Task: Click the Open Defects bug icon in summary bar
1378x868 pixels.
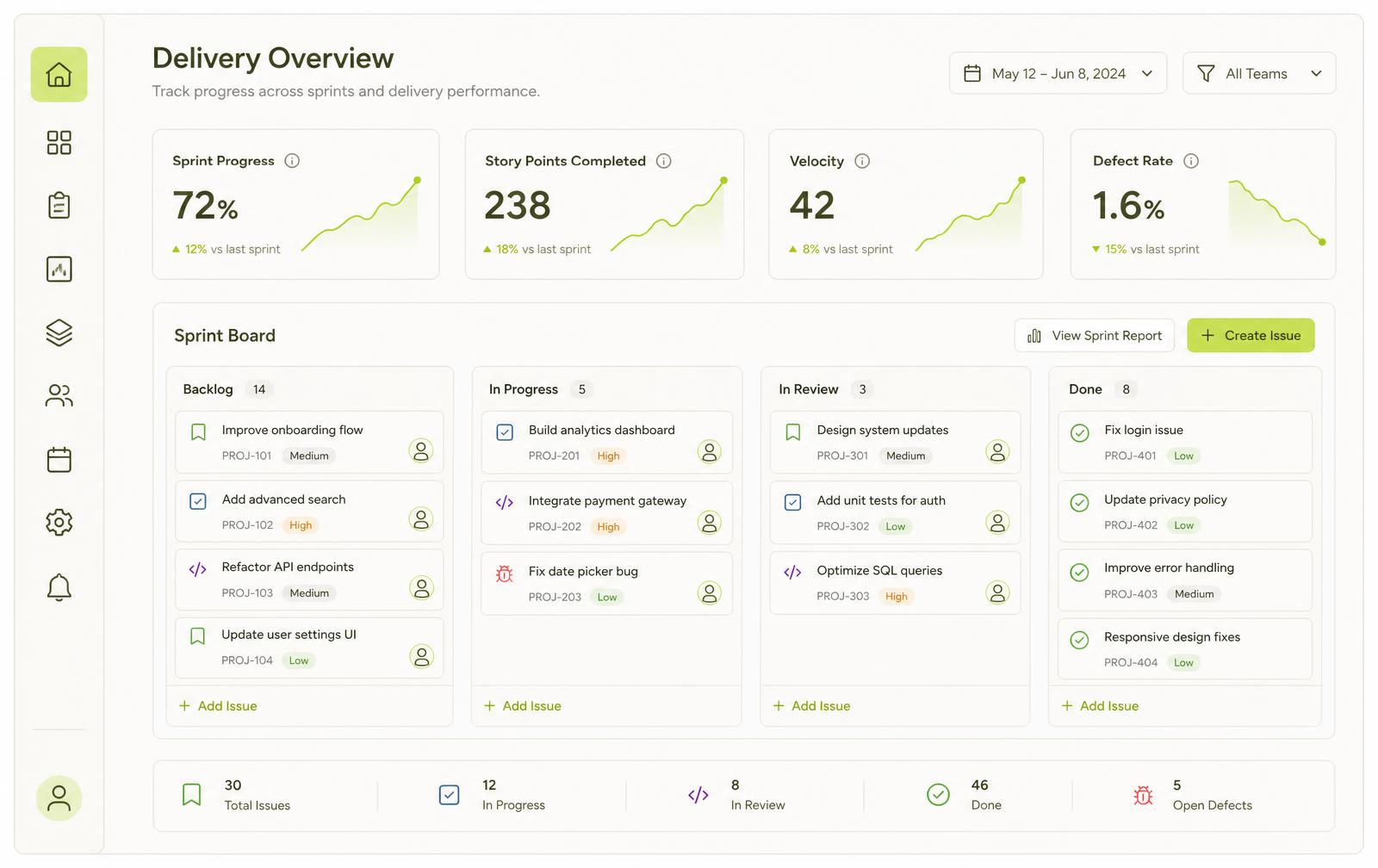Action: click(1143, 795)
